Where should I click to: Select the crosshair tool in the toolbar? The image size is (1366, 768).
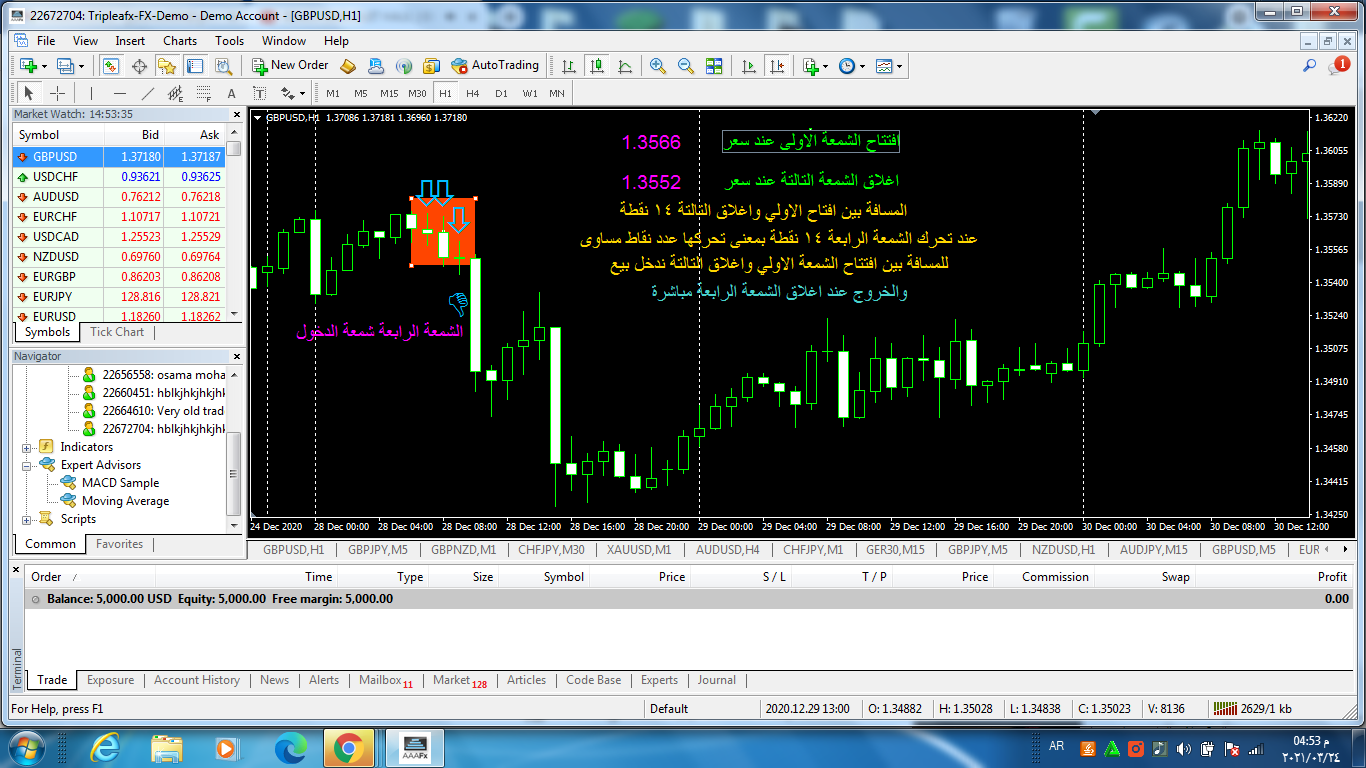point(58,93)
